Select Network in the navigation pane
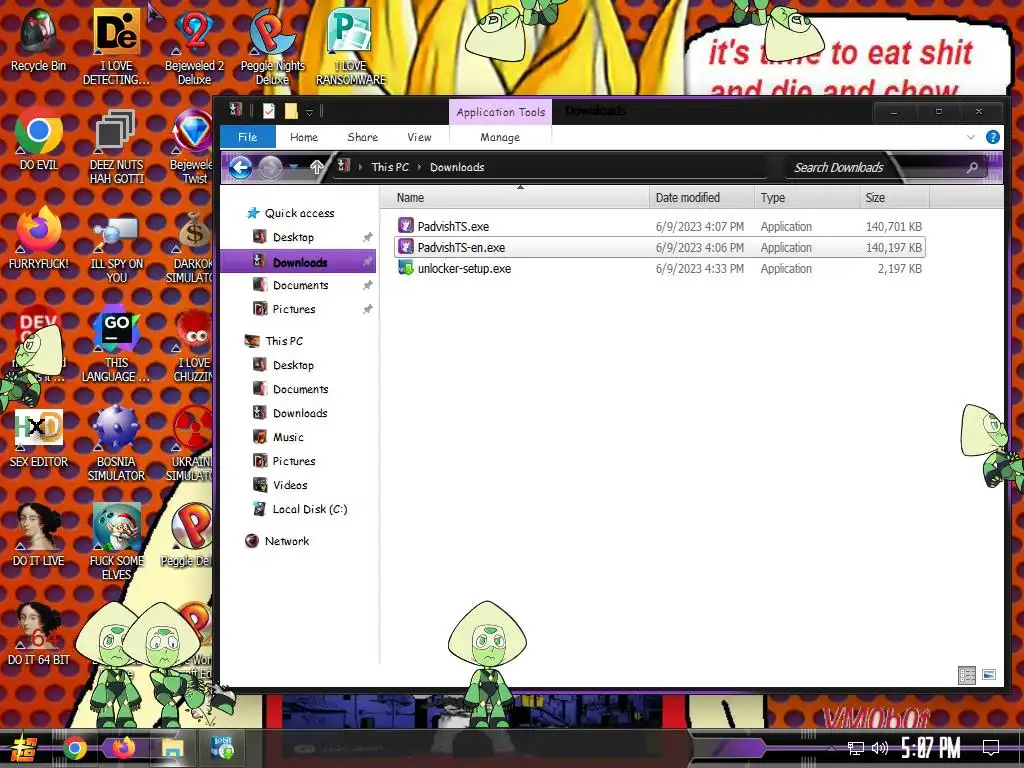Image resolution: width=1024 pixels, height=768 pixels. [287, 541]
